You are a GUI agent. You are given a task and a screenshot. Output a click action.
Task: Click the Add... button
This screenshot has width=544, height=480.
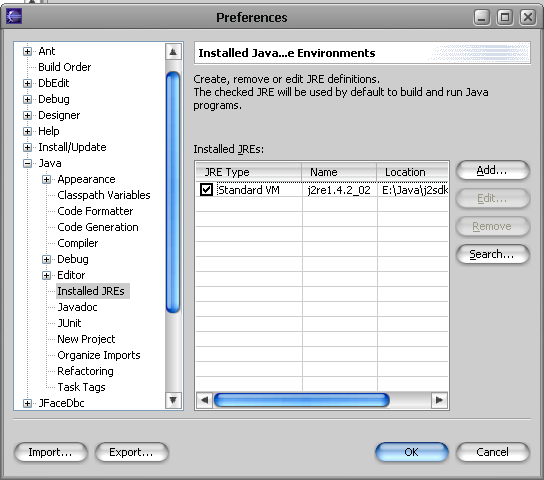click(493, 170)
